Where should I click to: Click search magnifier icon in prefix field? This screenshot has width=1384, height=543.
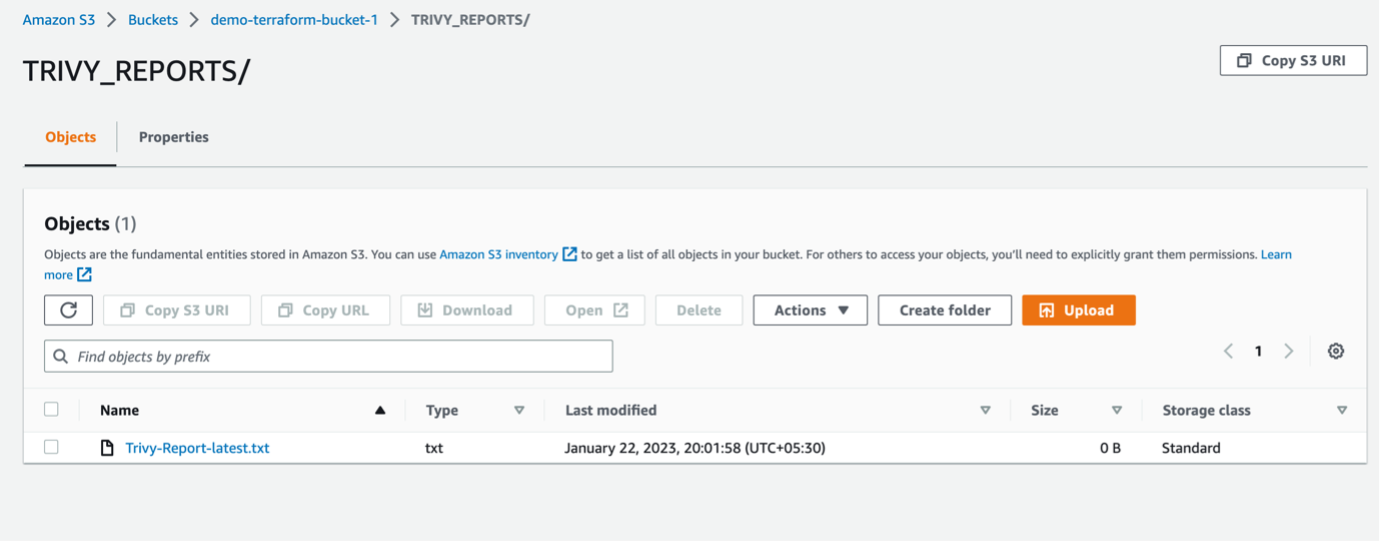pyautogui.click(x=61, y=356)
